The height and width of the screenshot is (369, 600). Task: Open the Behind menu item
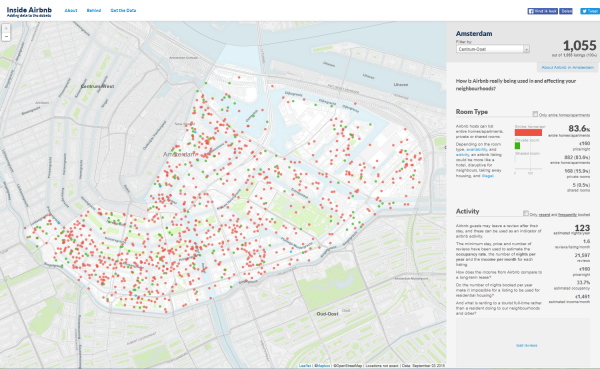94,10
